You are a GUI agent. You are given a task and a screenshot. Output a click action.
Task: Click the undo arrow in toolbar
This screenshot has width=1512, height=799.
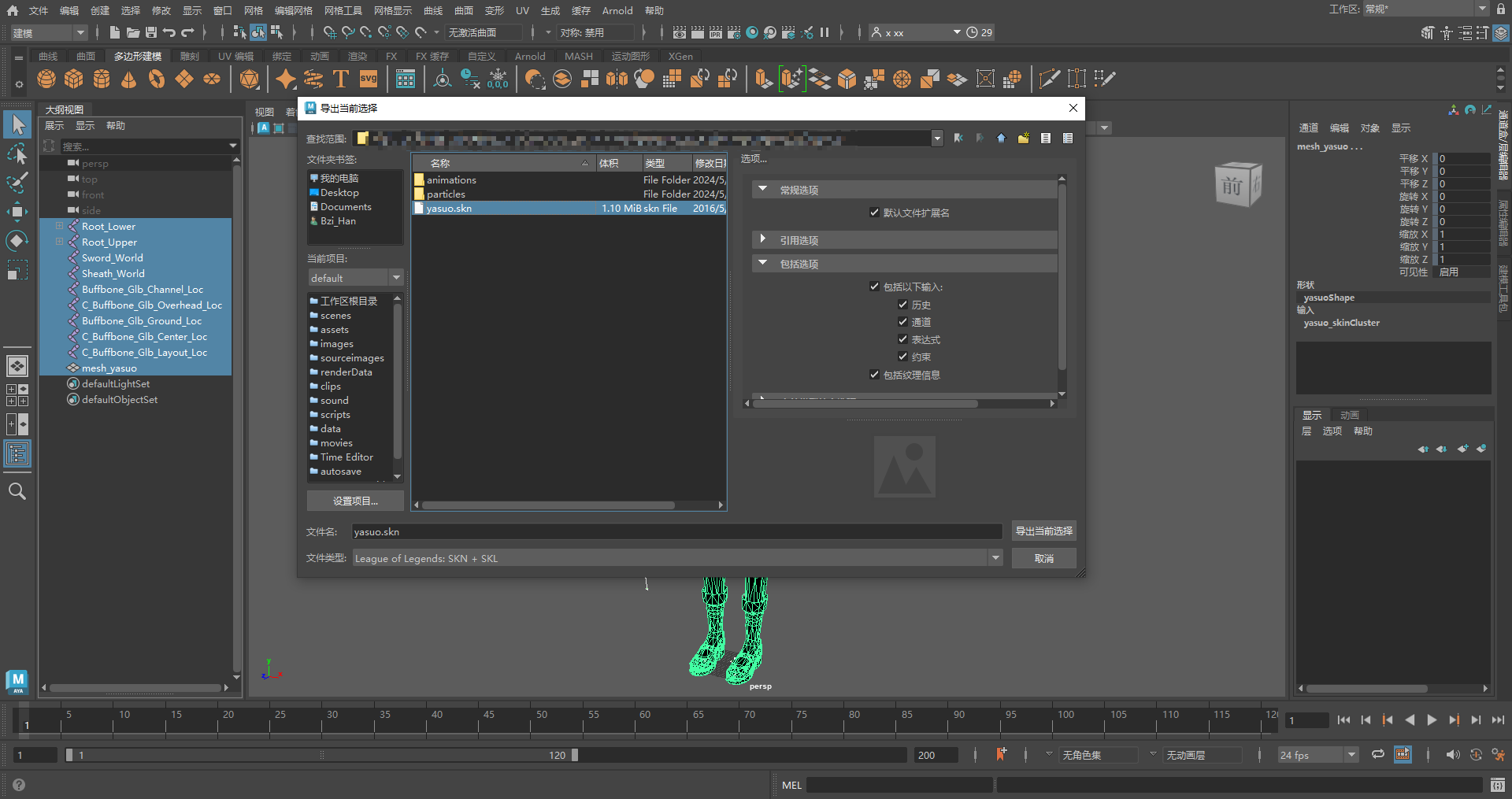169,32
